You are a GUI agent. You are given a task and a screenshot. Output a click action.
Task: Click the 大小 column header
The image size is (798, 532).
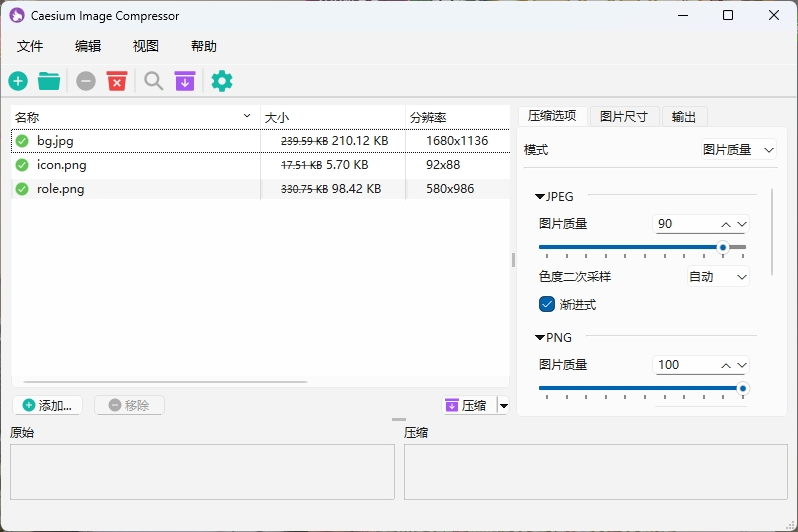[x=333, y=117]
